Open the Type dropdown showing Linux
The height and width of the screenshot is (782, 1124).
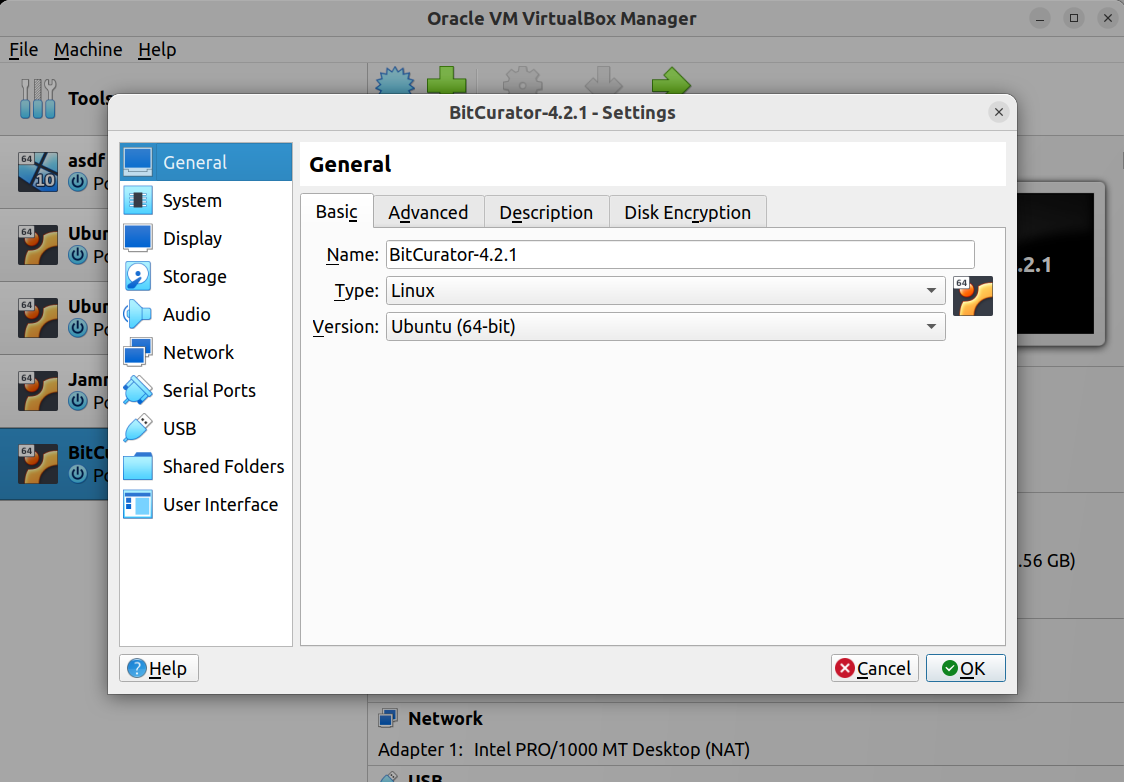click(x=665, y=290)
